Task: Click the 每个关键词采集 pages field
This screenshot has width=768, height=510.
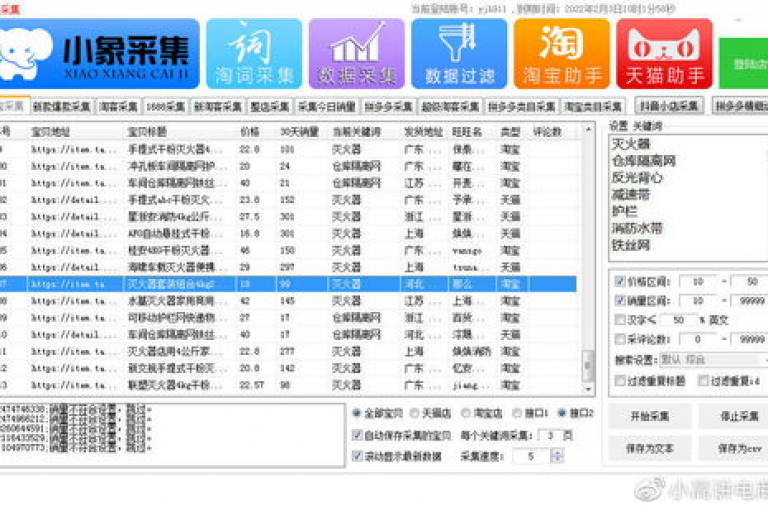Action: pyautogui.click(x=551, y=435)
